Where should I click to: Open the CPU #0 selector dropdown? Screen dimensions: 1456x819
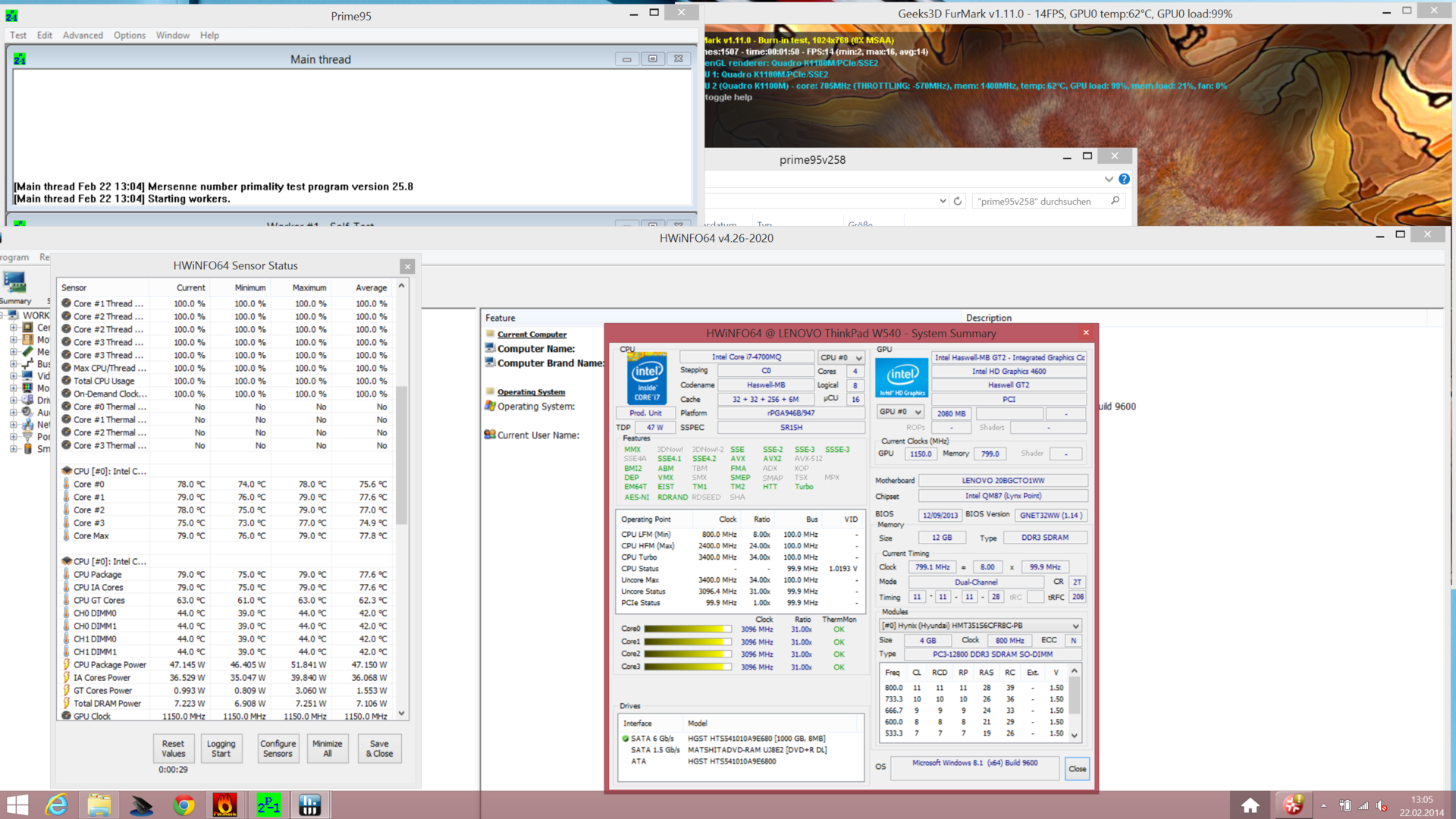841,357
